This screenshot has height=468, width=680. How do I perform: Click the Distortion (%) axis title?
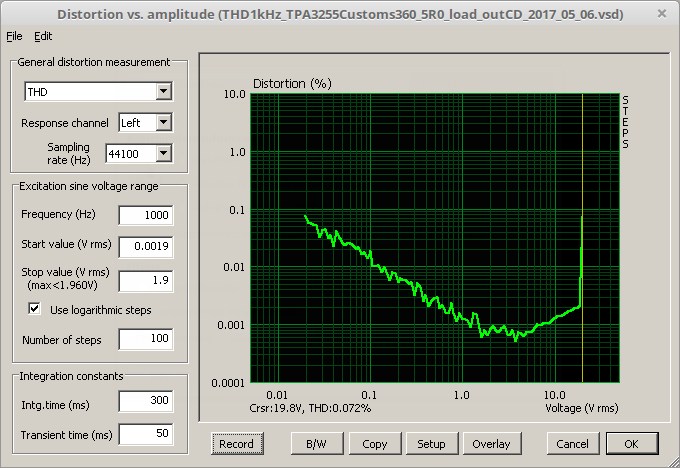coord(292,84)
